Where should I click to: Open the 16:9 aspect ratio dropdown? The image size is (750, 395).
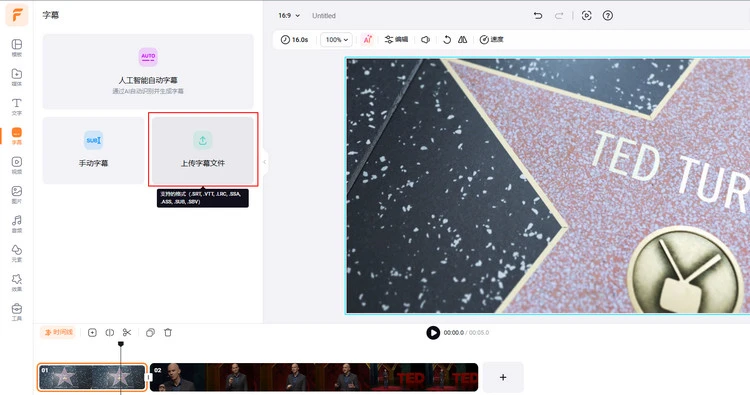coord(289,15)
